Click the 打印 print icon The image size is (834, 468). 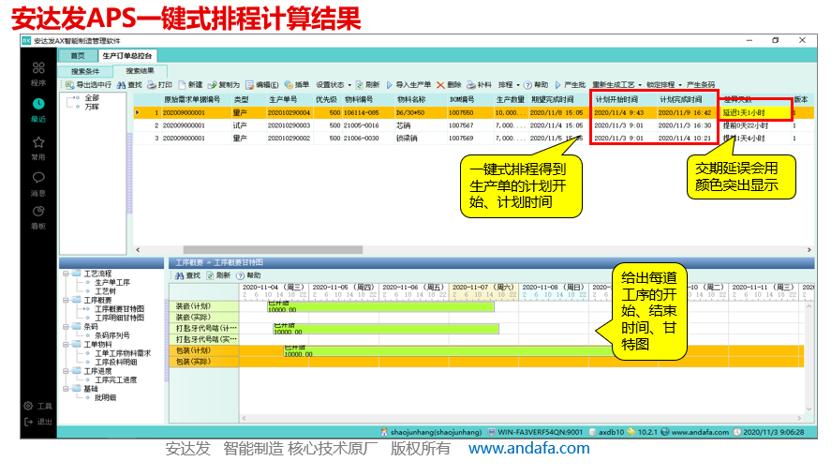point(152,85)
